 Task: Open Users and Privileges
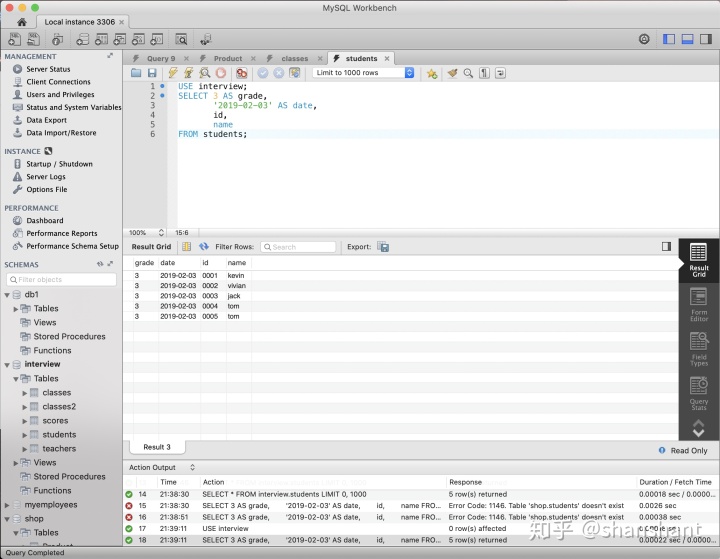pyautogui.click(x=60, y=94)
